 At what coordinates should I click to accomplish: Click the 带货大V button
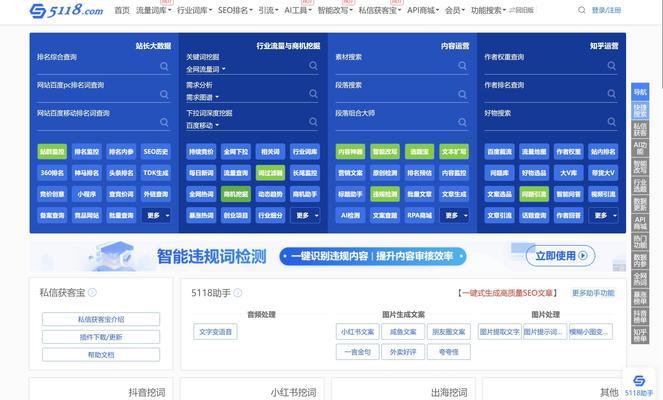coord(603,173)
